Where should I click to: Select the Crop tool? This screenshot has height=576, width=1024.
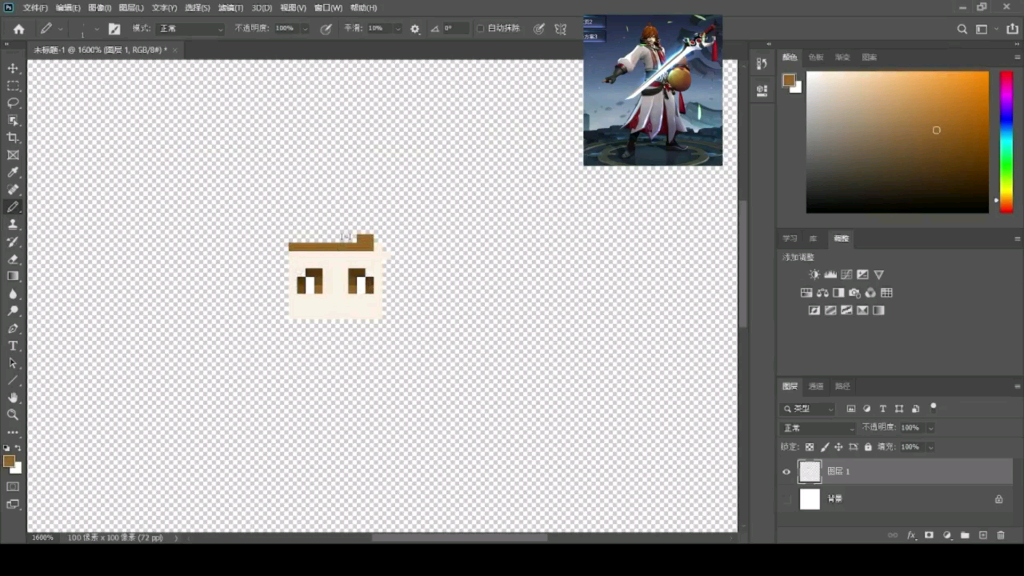(x=13, y=138)
